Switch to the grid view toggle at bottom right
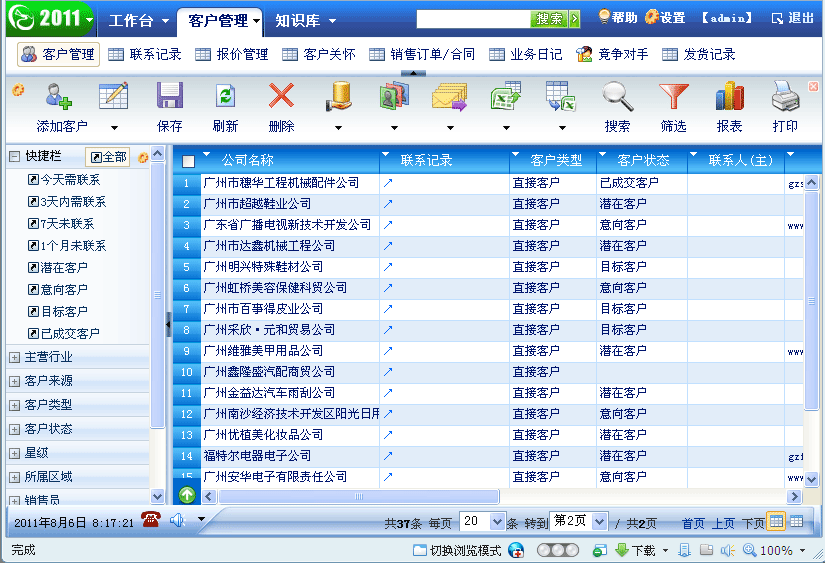The width and height of the screenshot is (825, 563). (797, 521)
